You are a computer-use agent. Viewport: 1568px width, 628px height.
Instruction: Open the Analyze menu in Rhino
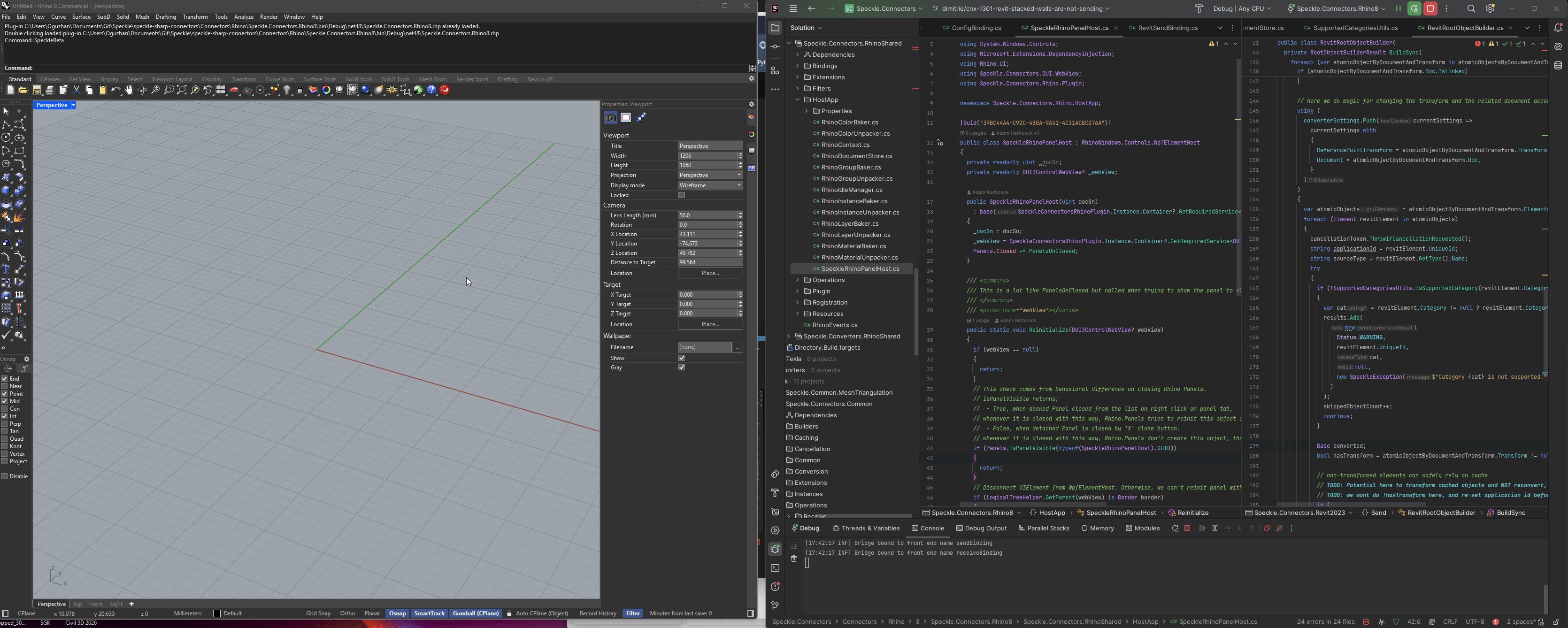pos(244,17)
